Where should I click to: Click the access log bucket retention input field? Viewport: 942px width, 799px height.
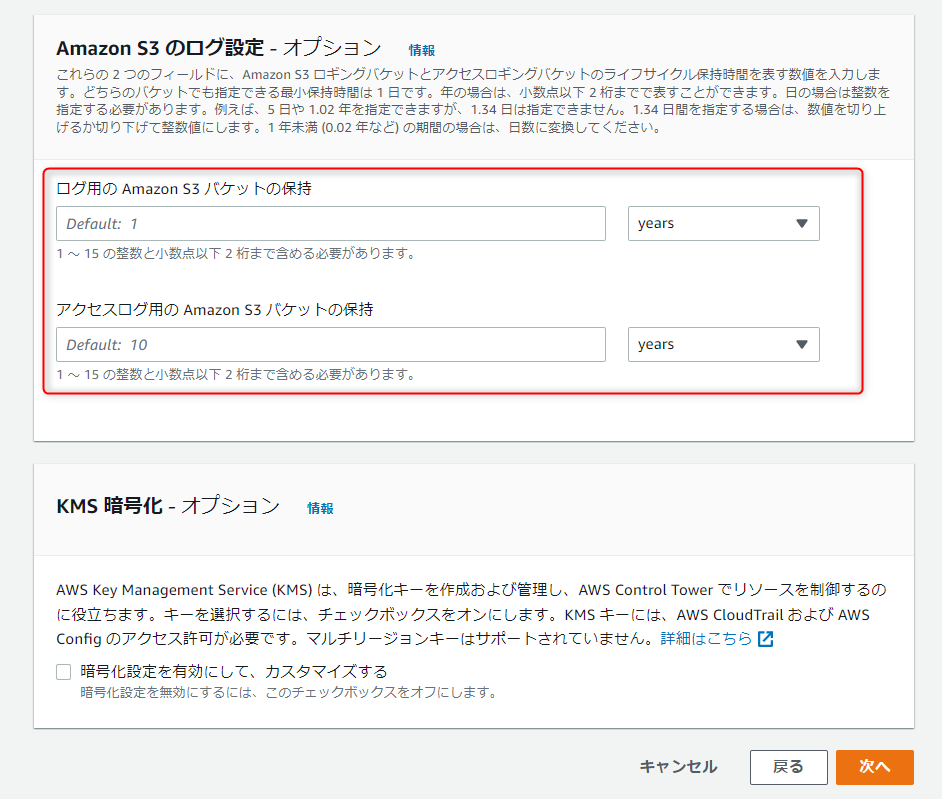(x=331, y=344)
